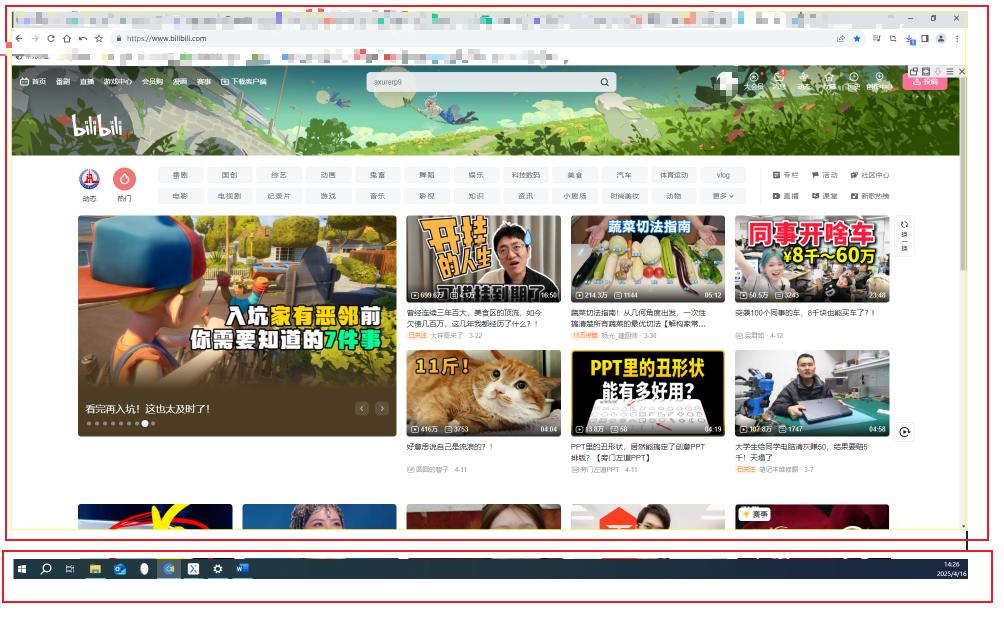Click the undo-close-tab arrow icon
This screenshot has width=1004, height=624.
pyautogui.click(x=83, y=38)
